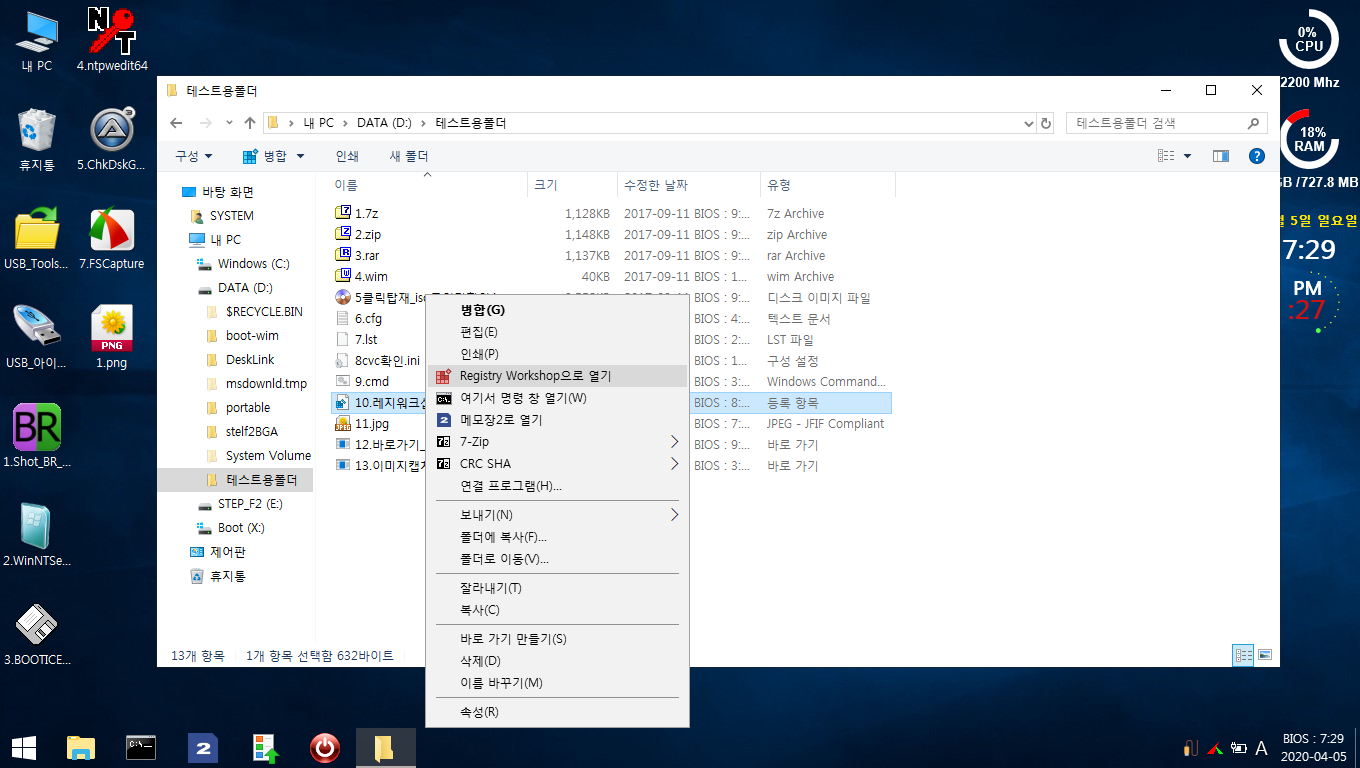The image size is (1360, 768).
Task: Switch to details view in status bar
Action: 1243,655
